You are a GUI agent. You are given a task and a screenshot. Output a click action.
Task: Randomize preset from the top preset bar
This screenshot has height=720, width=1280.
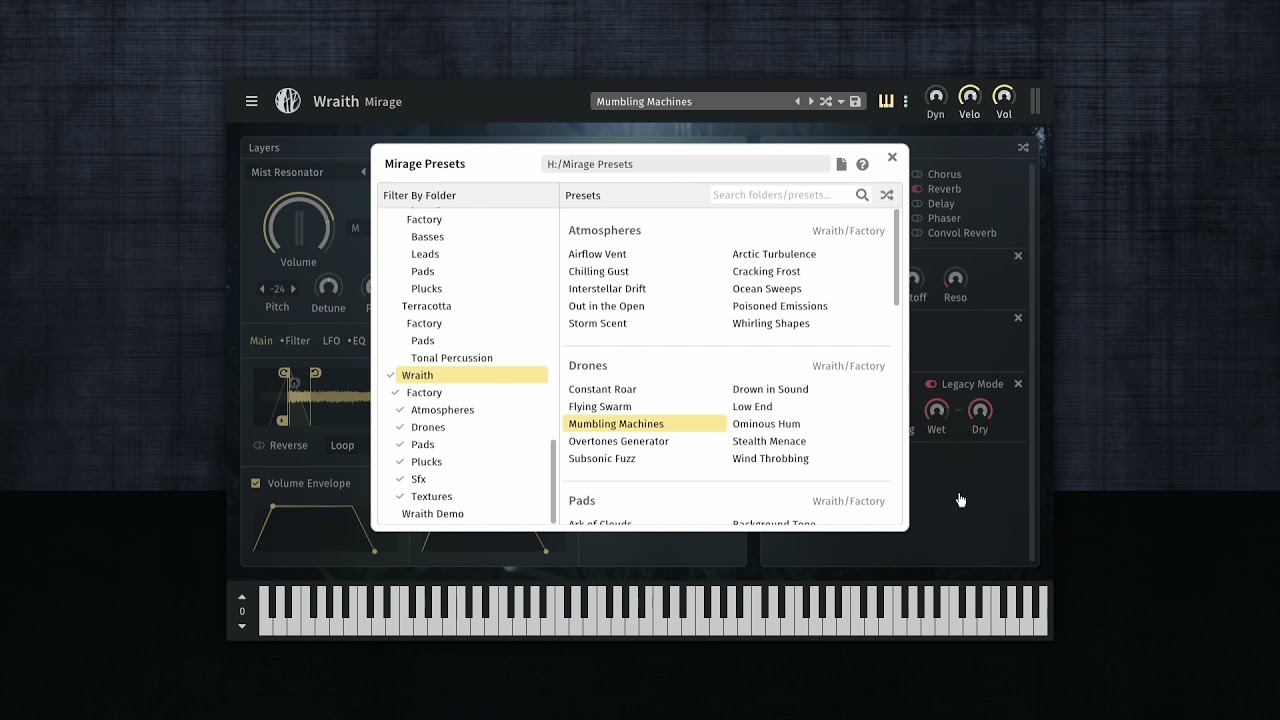tap(826, 101)
